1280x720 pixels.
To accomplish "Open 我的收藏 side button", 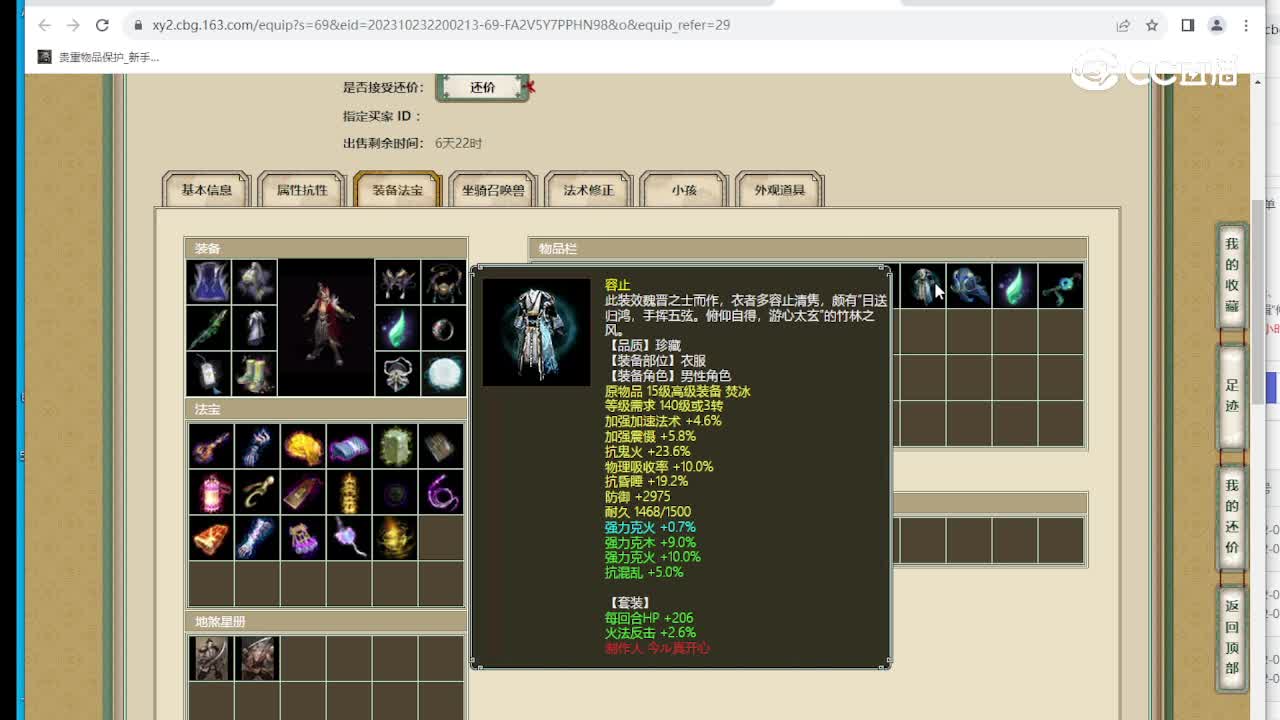I will pos(1231,275).
